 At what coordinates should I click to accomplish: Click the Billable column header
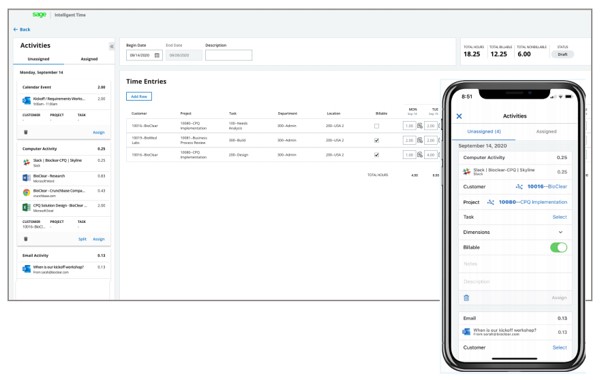tap(381, 114)
